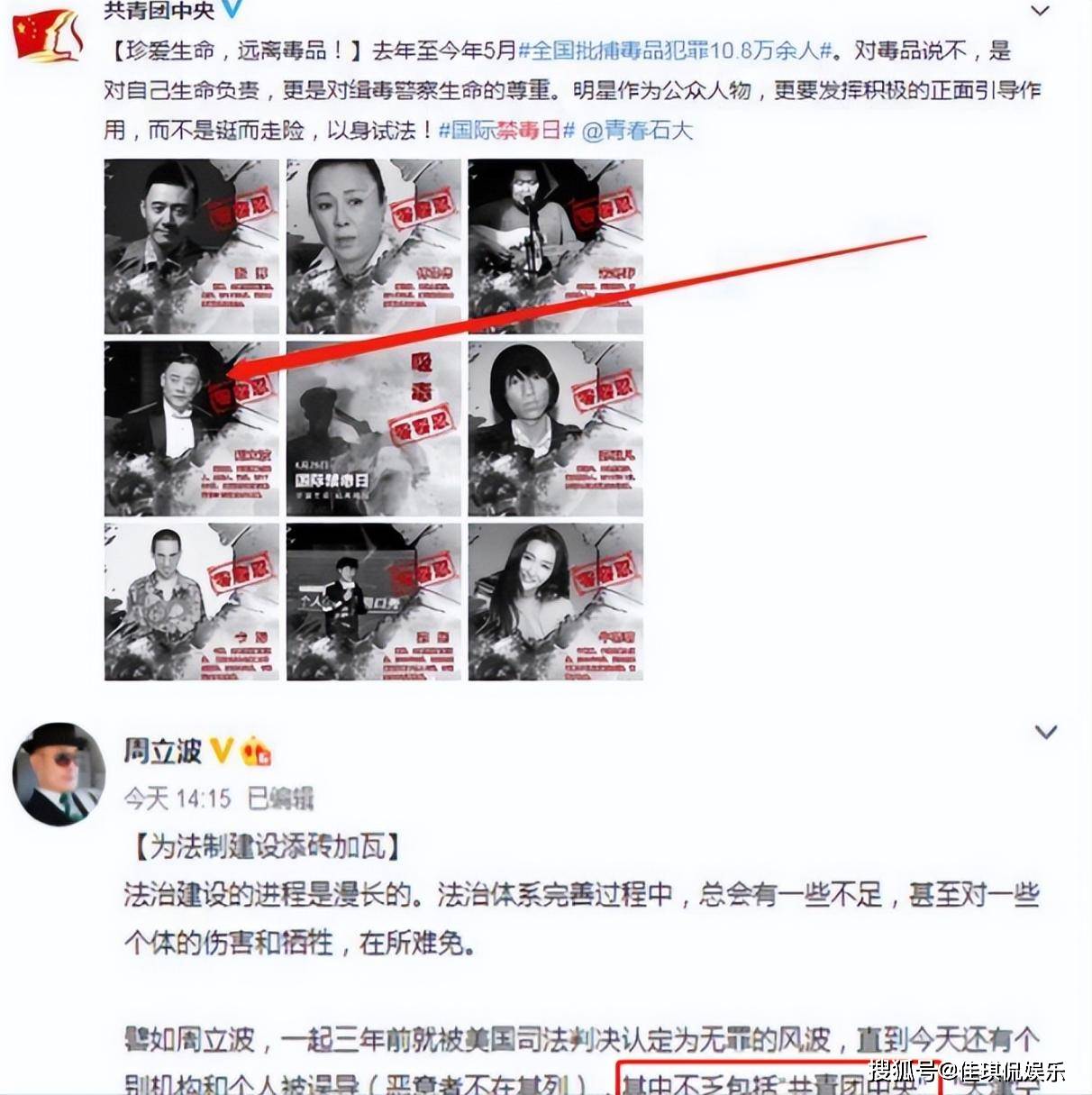1092x1095 pixels.
Task: Open the first top-left portrait thumbnail
Action: point(192,246)
